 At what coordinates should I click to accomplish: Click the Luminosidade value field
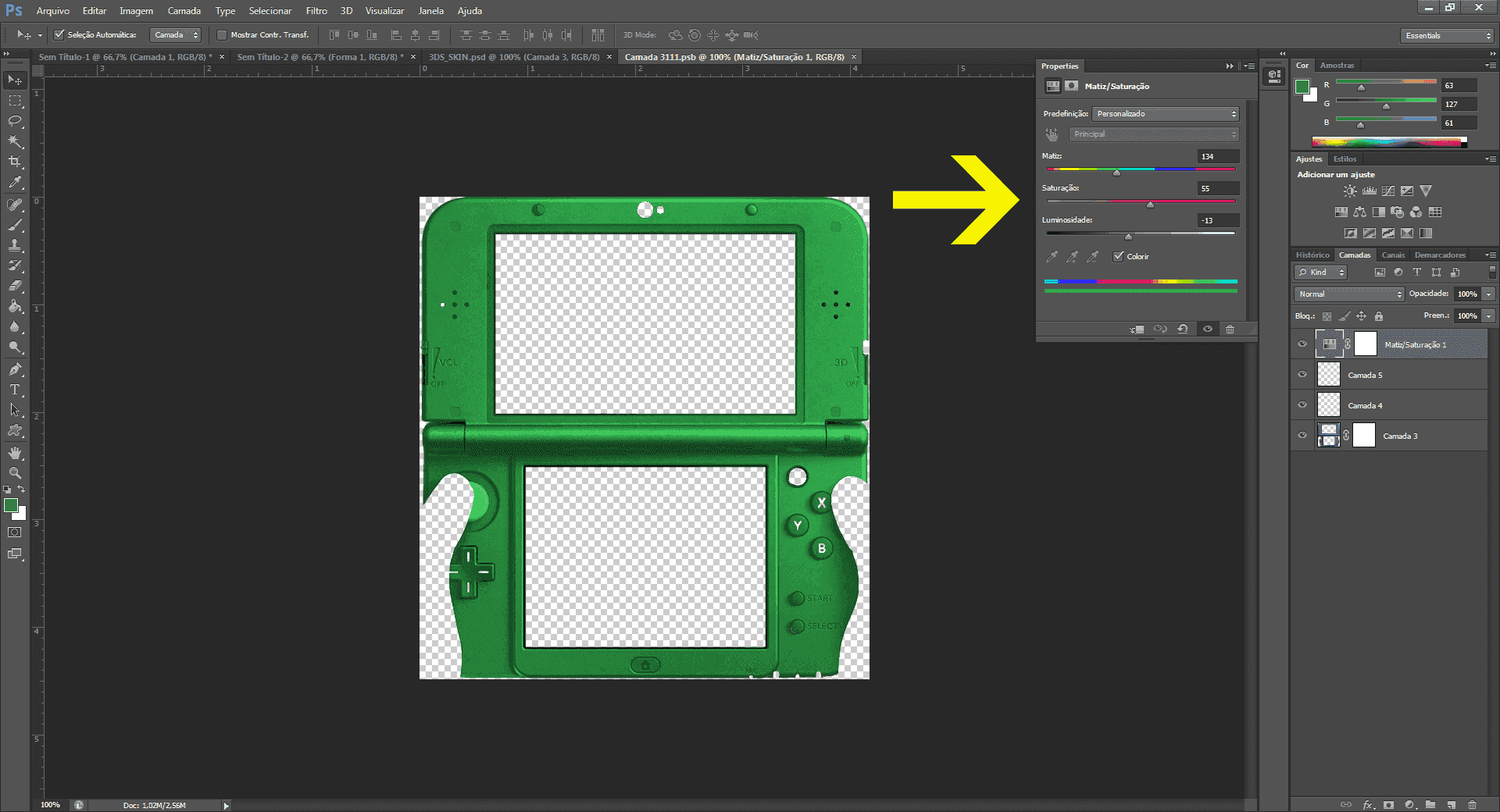pyautogui.click(x=1218, y=221)
